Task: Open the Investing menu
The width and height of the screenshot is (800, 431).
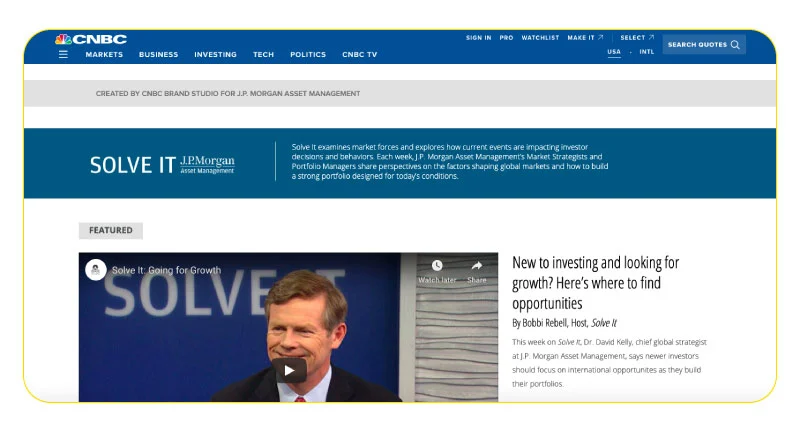Action: tap(215, 55)
